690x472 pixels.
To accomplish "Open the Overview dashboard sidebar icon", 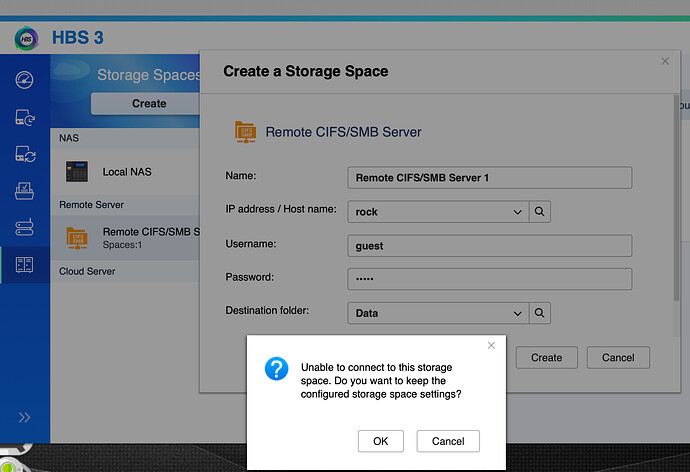I will click(24, 80).
